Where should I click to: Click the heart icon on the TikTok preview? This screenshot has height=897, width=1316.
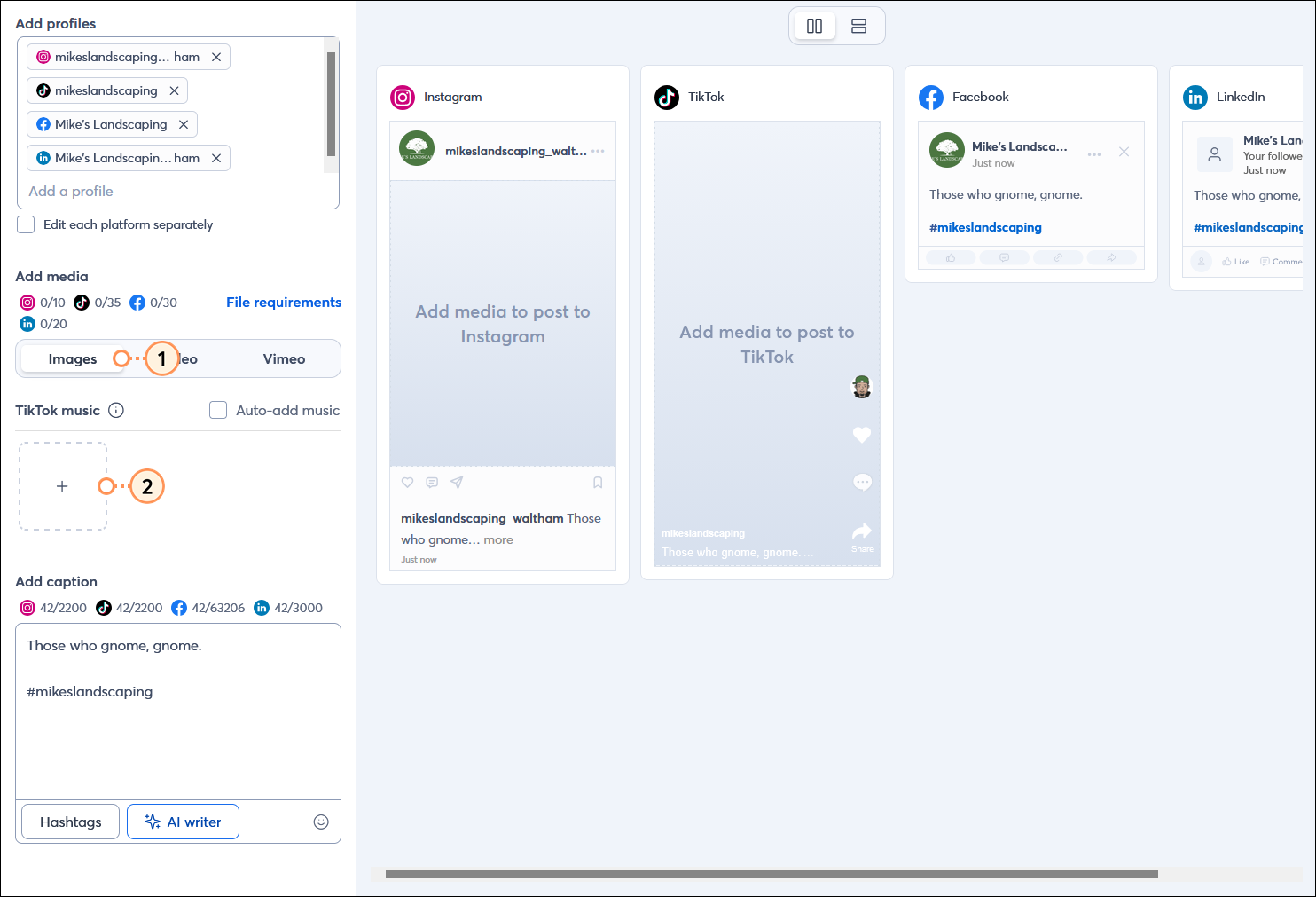[861, 435]
